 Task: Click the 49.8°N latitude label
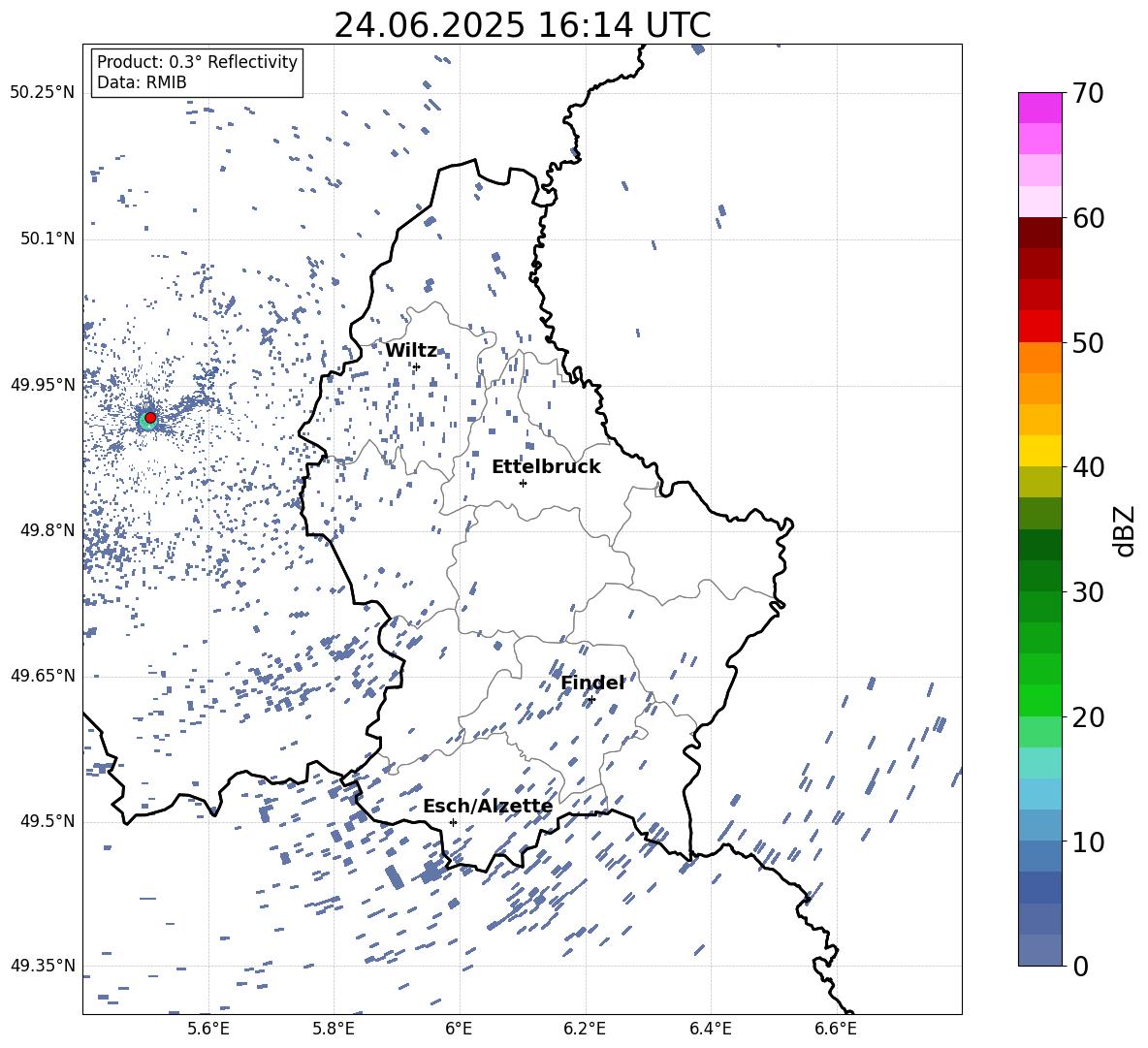click(x=48, y=530)
